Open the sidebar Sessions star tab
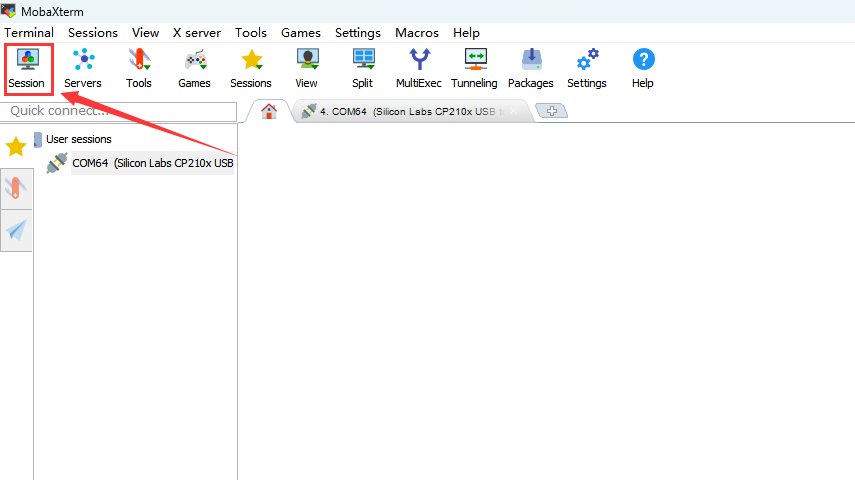Viewport: 855px width, 480px height. pos(16,146)
